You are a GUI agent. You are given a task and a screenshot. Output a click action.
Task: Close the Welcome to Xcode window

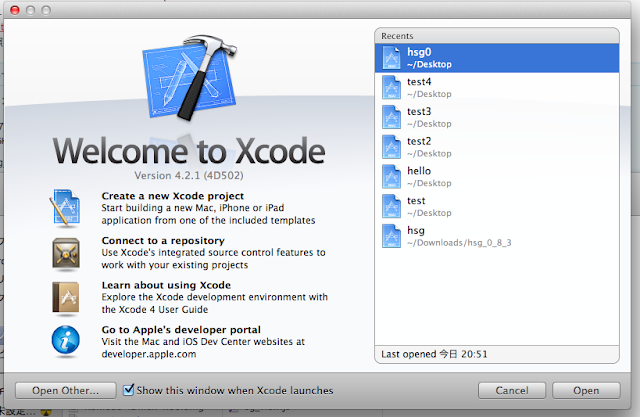[x=15, y=10]
